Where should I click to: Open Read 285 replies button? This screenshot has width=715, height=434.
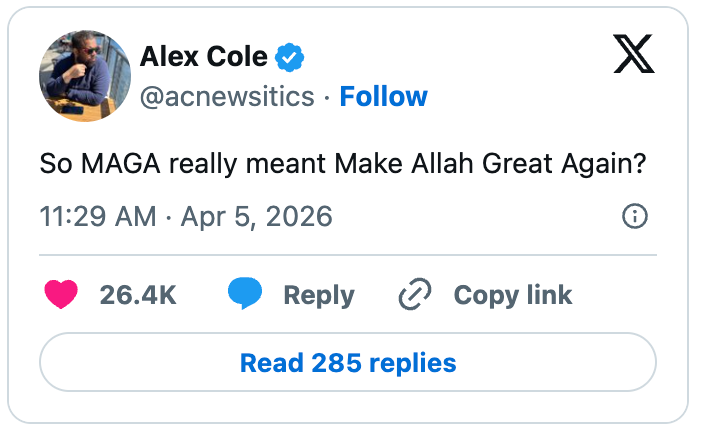point(348,362)
